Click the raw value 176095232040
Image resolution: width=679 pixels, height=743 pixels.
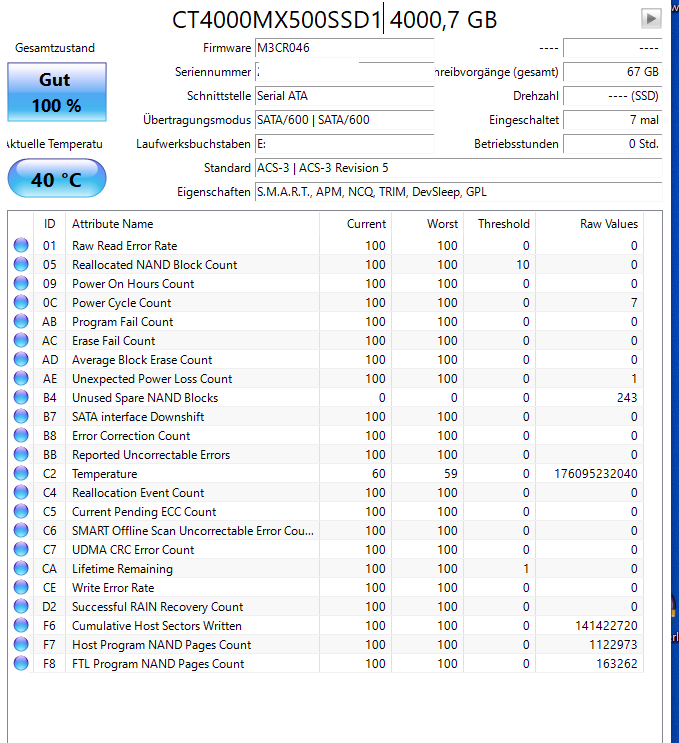(x=596, y=473)
